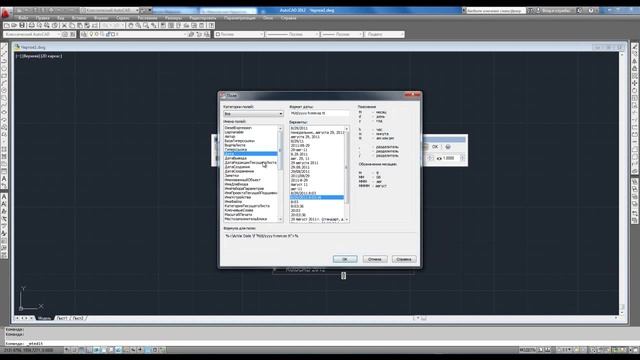The height and width of the screenshot is (360, 640).
Task: Click the field names list scrollbar thumb
Action: tap(280, 150)
